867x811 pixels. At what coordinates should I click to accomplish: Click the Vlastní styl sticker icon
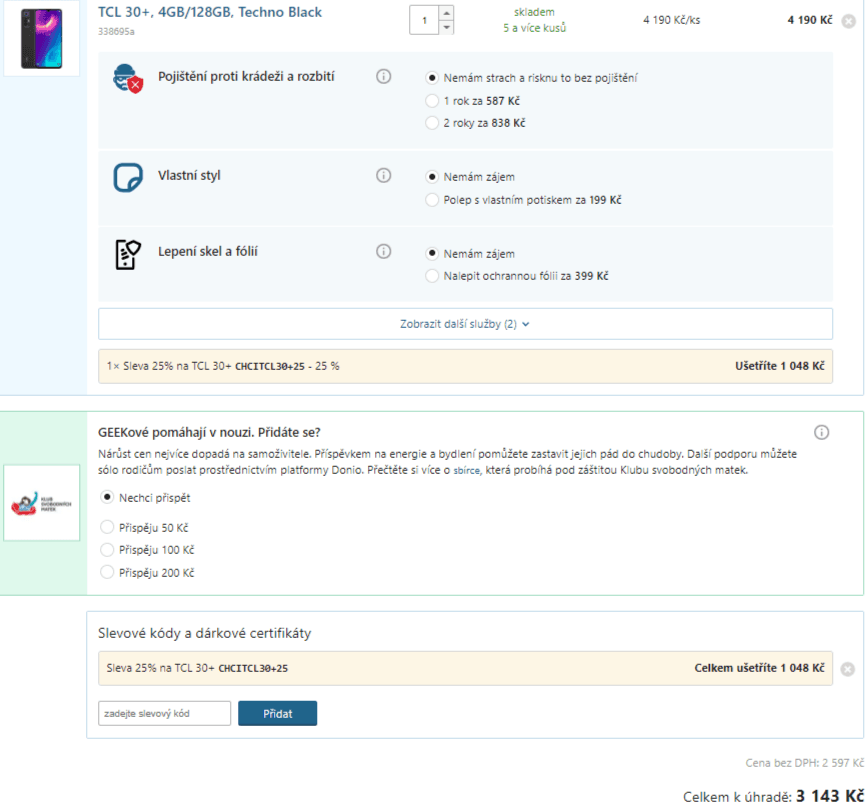coord(128,177)
